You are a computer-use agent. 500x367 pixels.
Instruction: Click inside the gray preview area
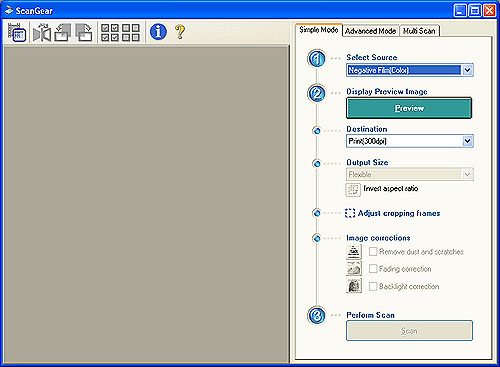tap(146, 204)
